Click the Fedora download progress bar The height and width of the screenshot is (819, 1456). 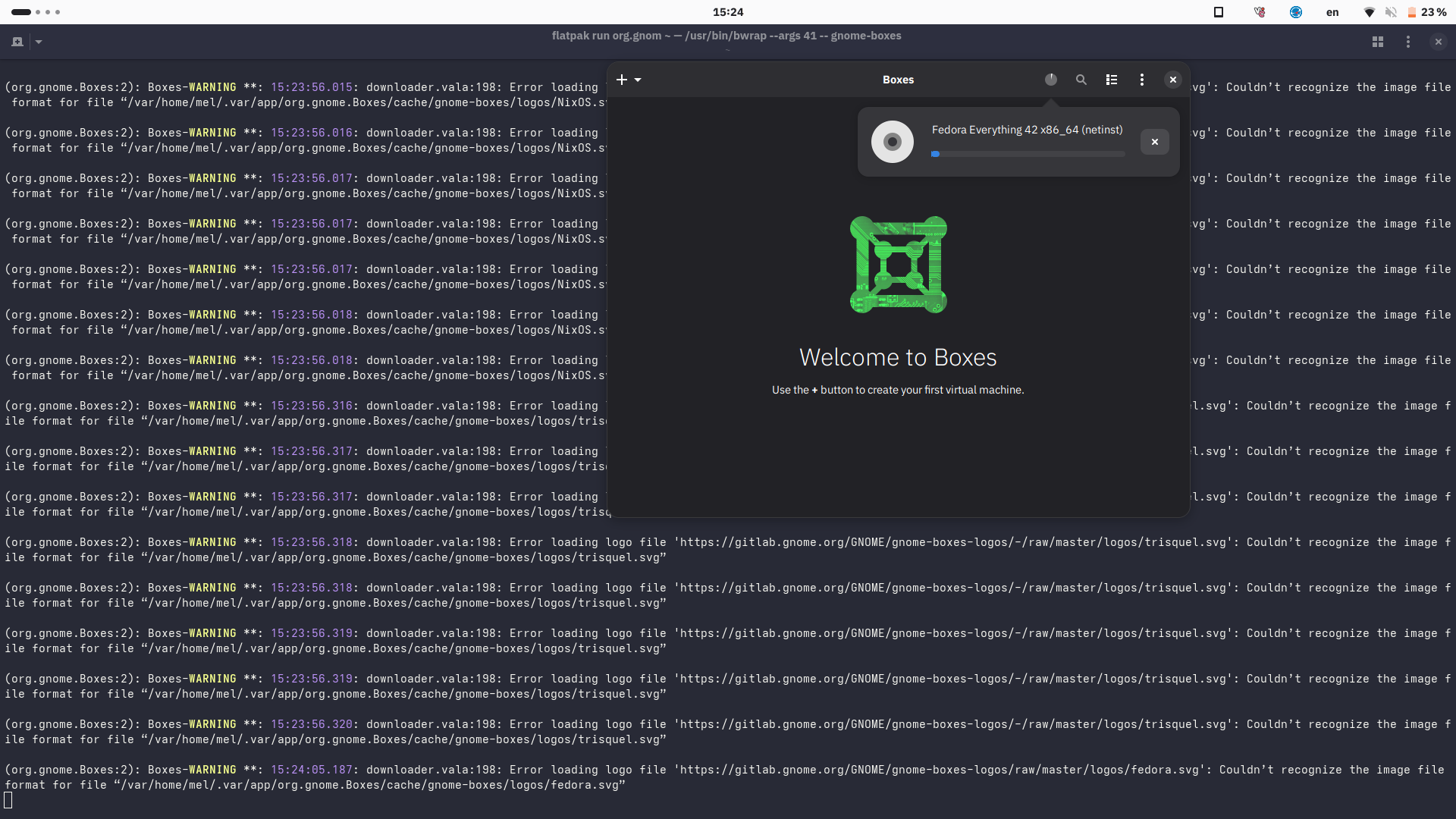(1028, 154)
